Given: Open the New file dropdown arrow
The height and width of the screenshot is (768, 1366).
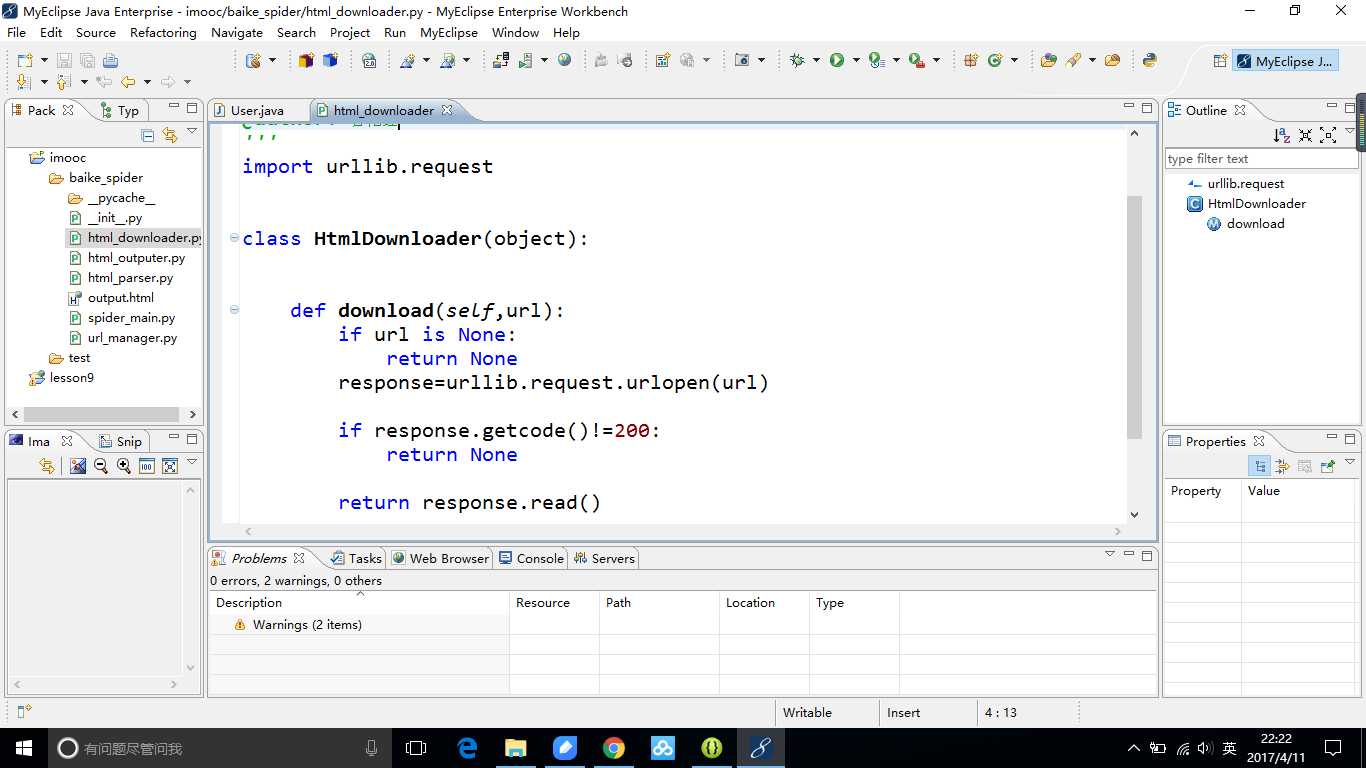Looking at the screenshot, I should click(x=44, y=61).
